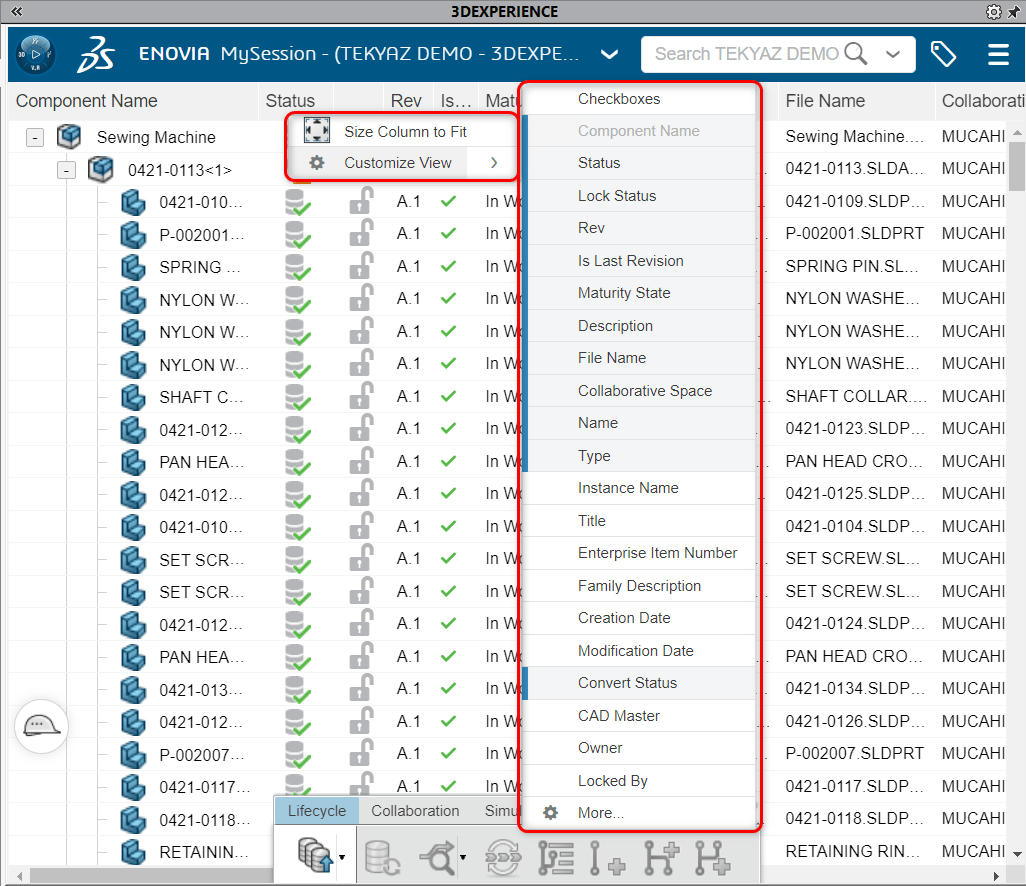Viewport: 1026px width, 886px height.
Task: Enable the Instance Name column
Action: pyautogui.click(x=640, y=487)
